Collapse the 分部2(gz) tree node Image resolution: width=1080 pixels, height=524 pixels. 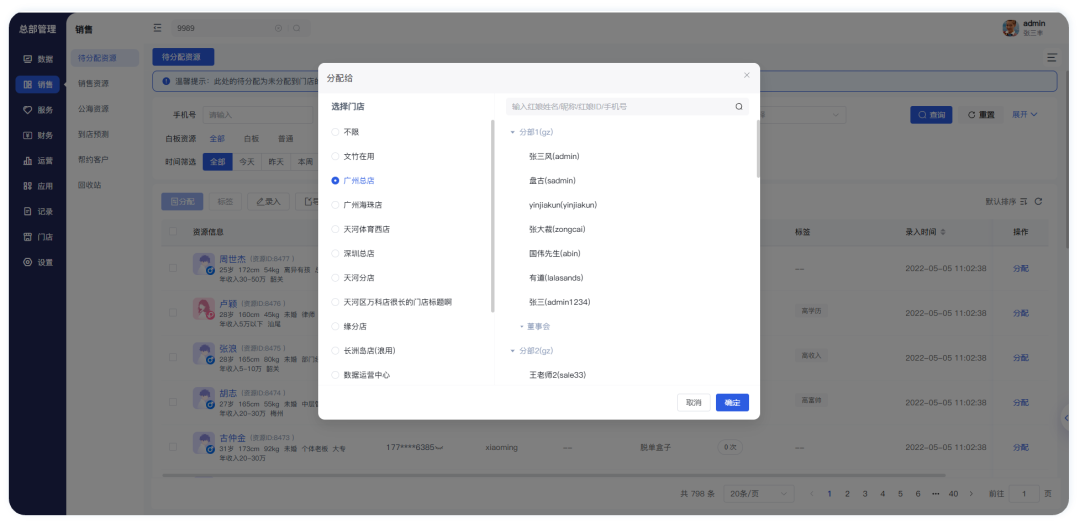pyautogui.click(x=512, y=350)
